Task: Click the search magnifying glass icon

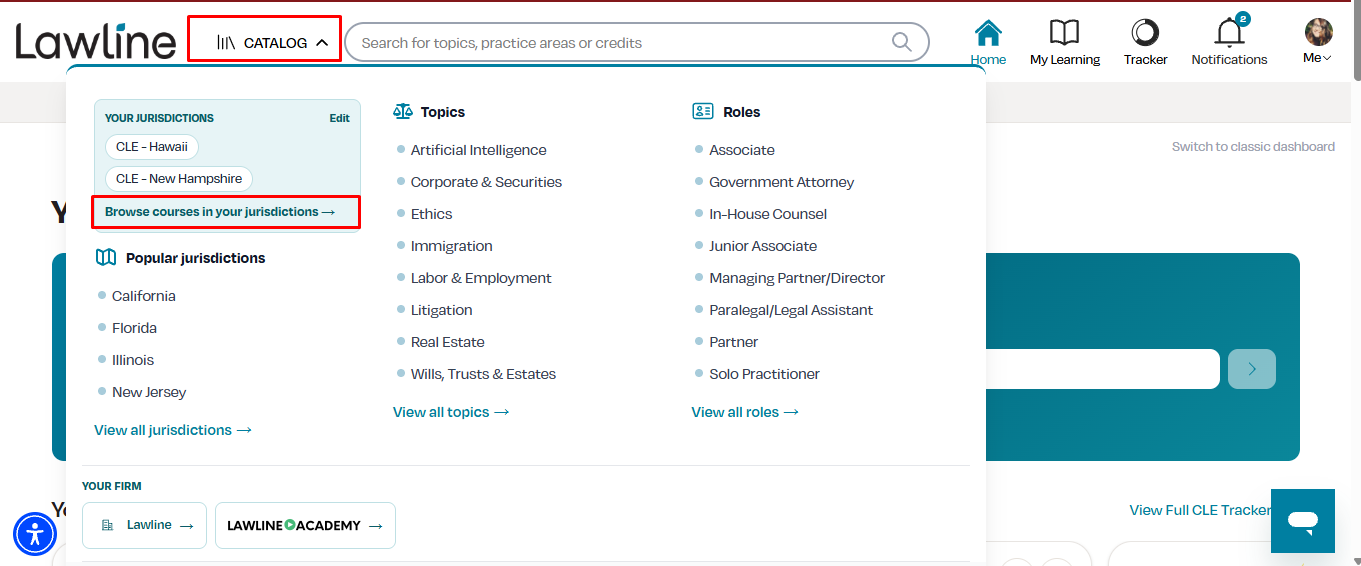Action: [x=901, y=42]
